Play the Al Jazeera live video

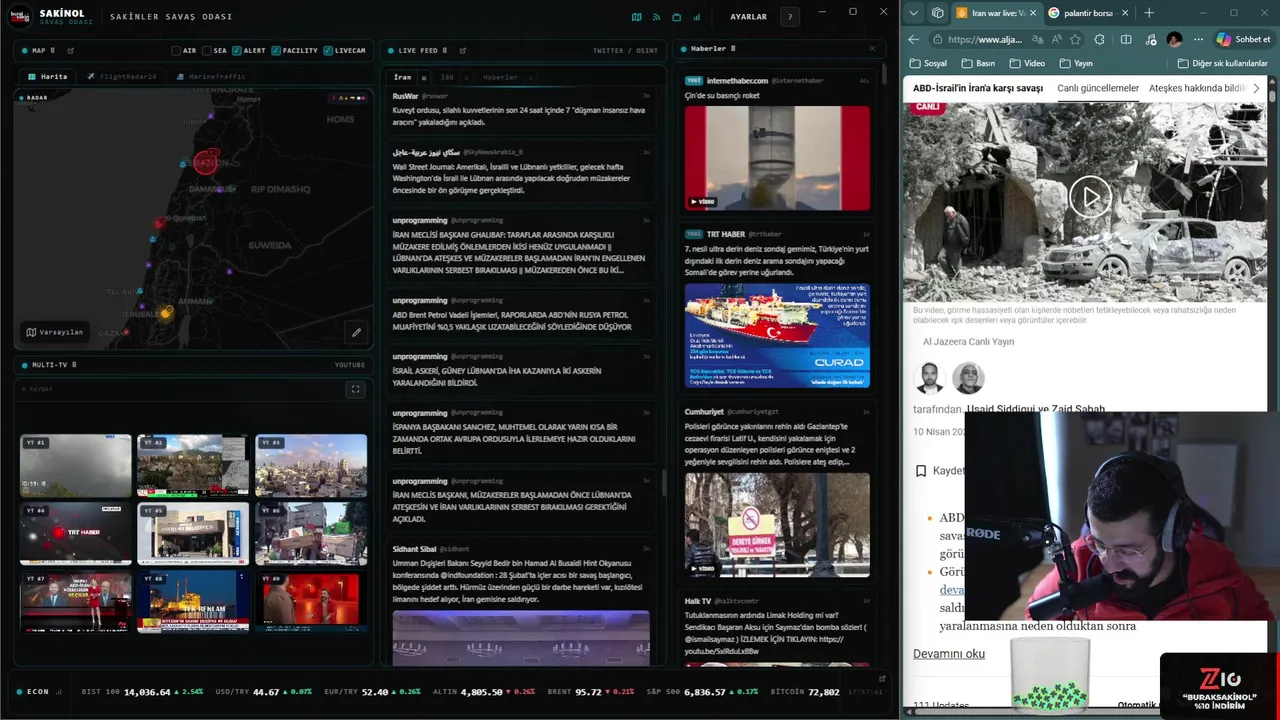point(1090,197)
